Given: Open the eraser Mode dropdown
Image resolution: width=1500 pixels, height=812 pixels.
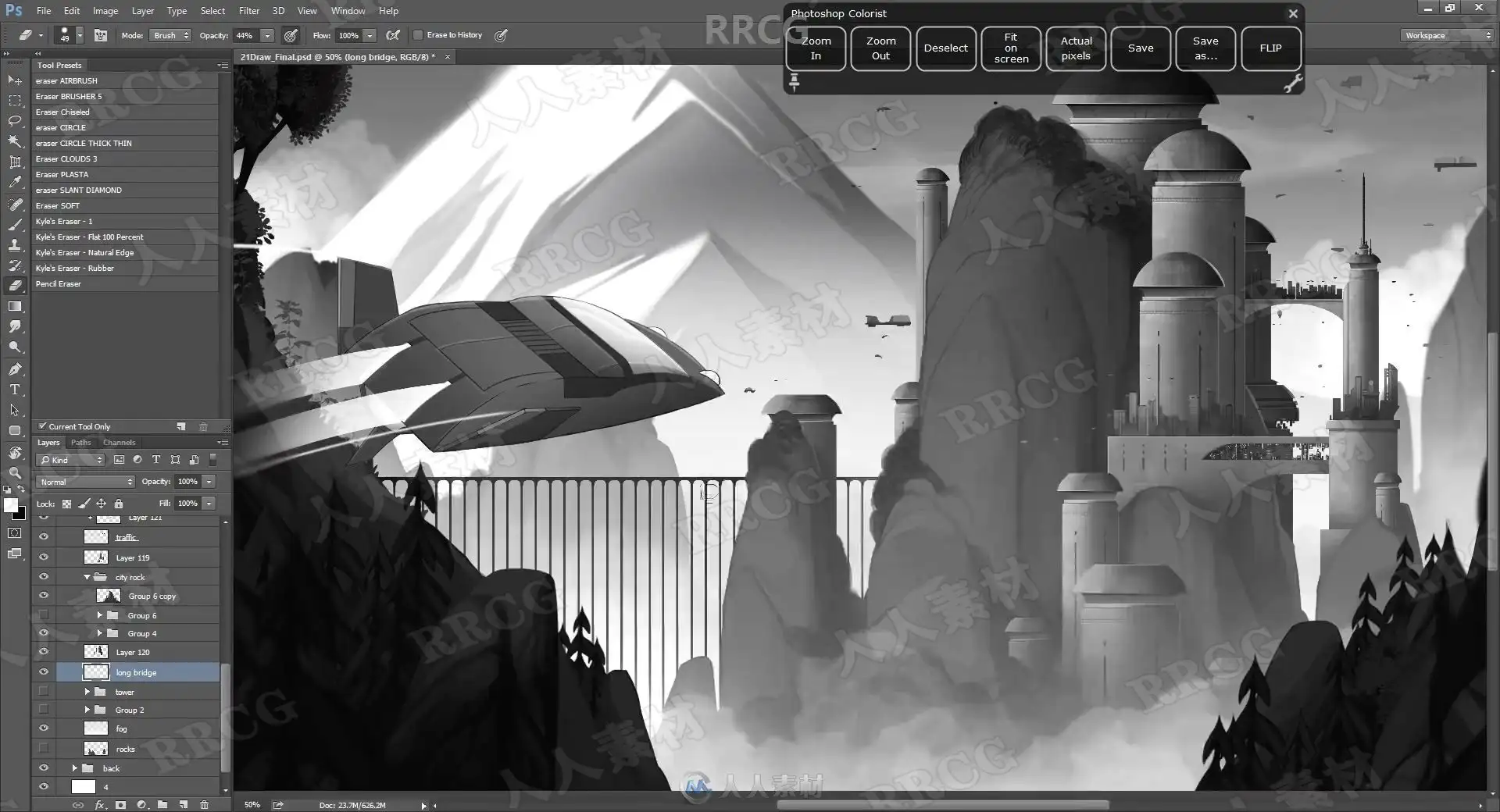Looking at the screenshot, I should tap(170, 35).
